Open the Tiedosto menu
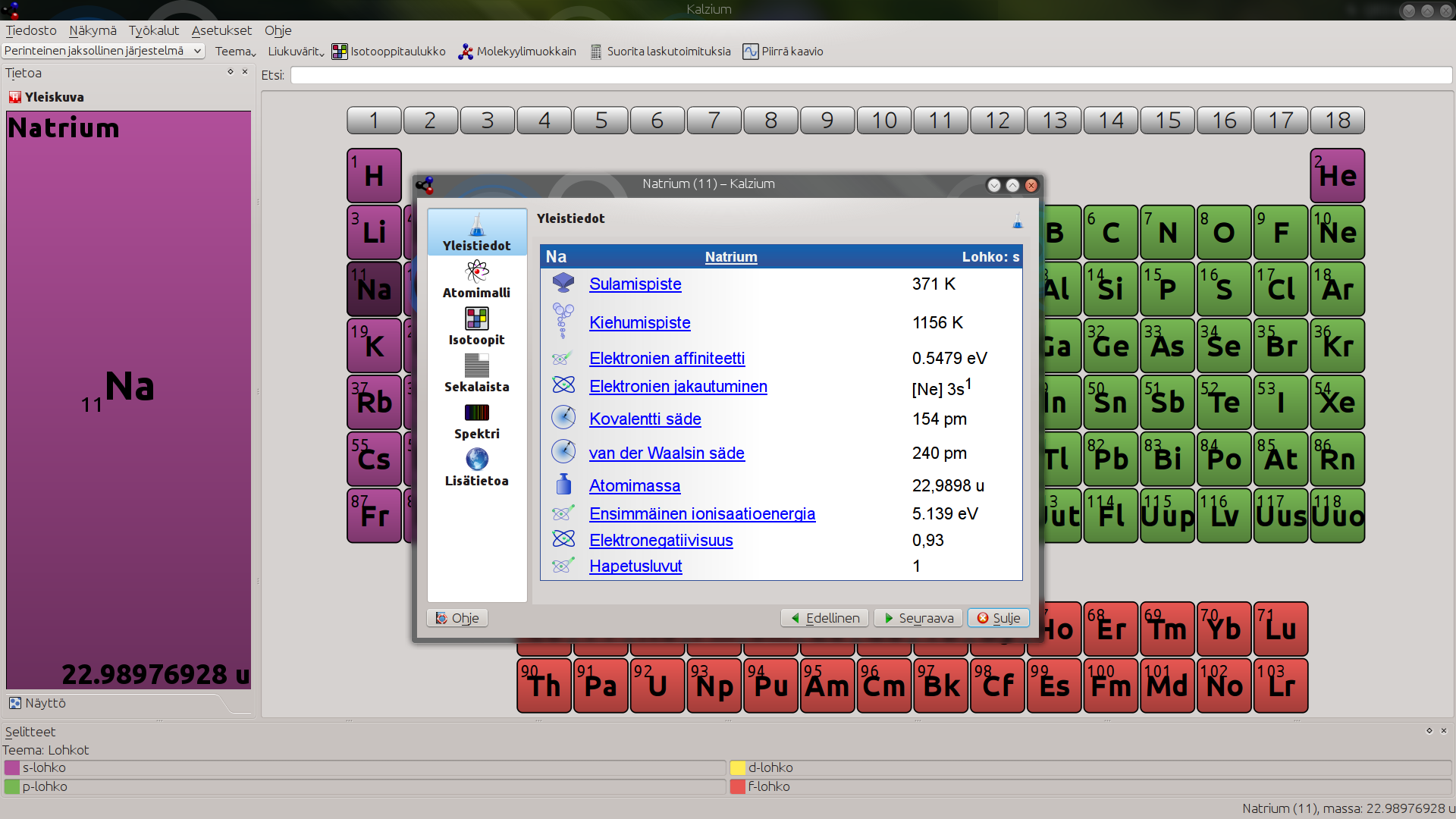The image size is (1456, 819). click(x=31, y=30)
